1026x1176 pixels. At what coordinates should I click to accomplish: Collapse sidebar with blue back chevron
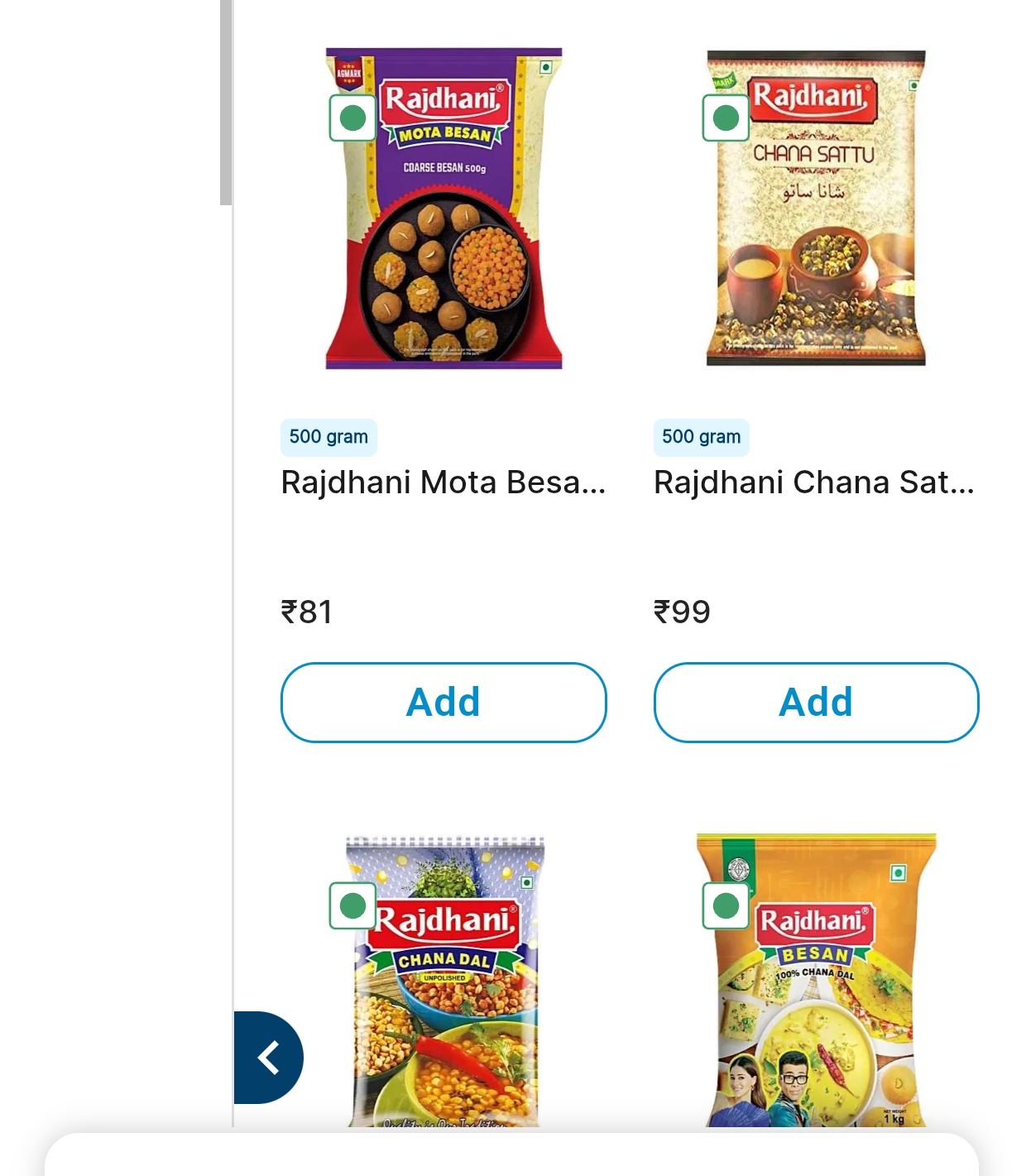268,1058
